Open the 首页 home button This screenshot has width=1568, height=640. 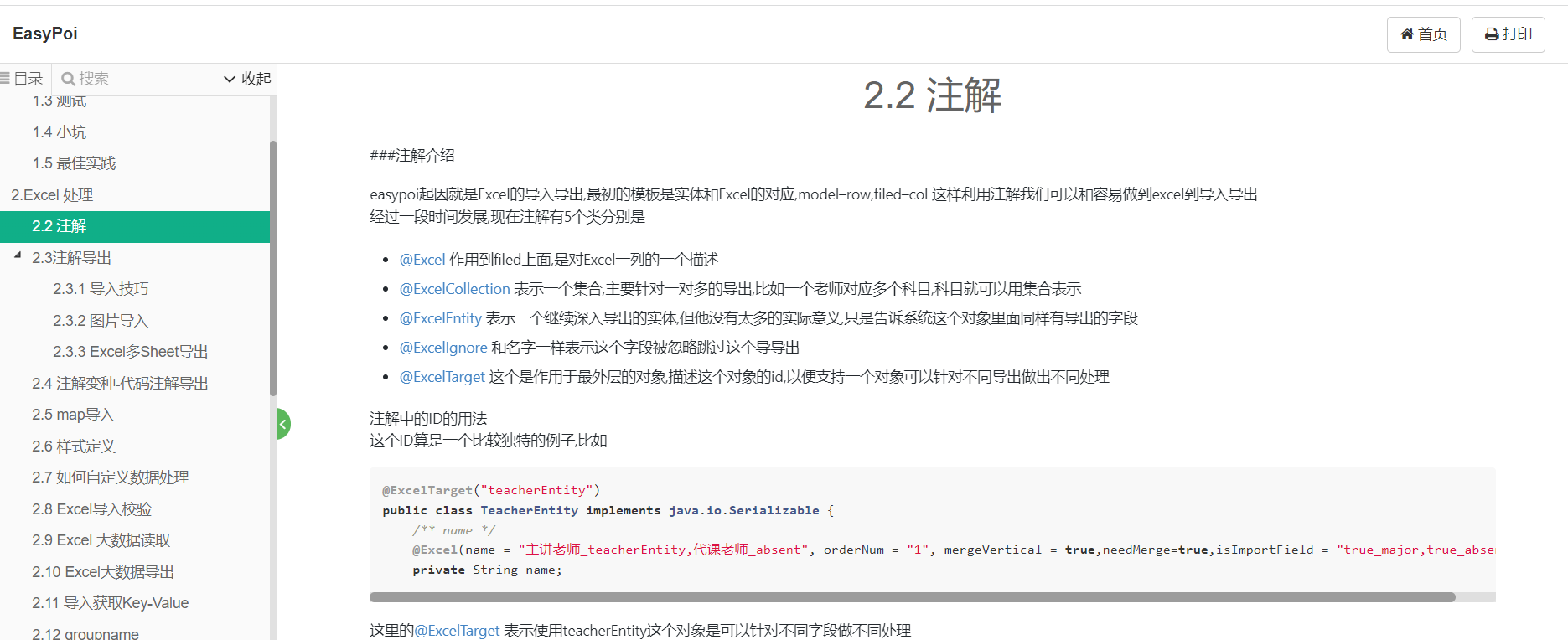tap(1423, 34)
